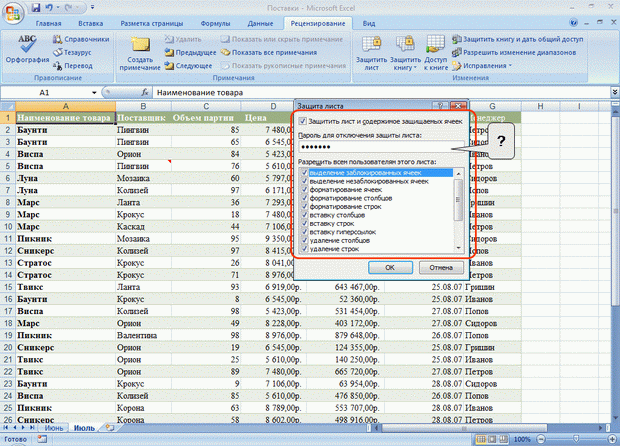
Task: Toggle вставку столбцов checkbox
Action: (304, 215)
